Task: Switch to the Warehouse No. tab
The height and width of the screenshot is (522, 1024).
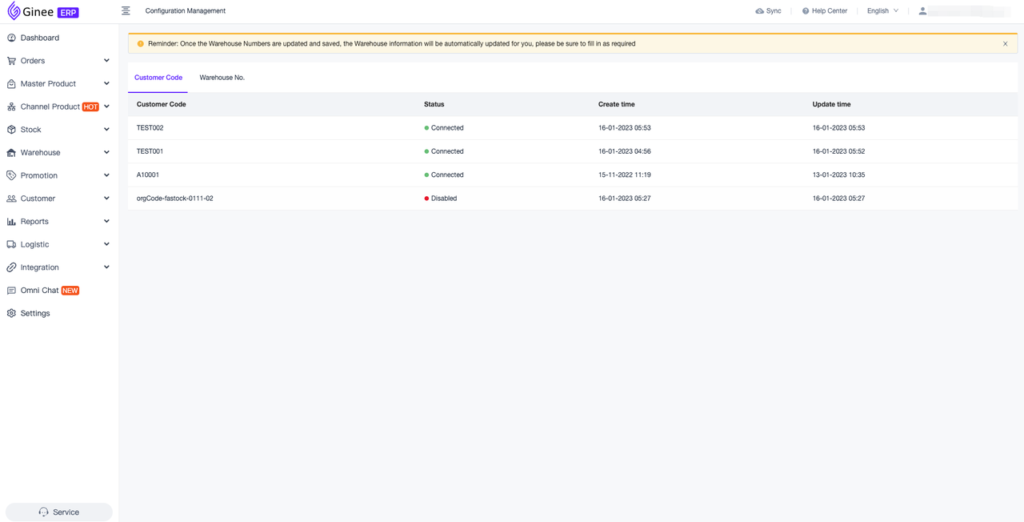Action: tap(222, 77)
